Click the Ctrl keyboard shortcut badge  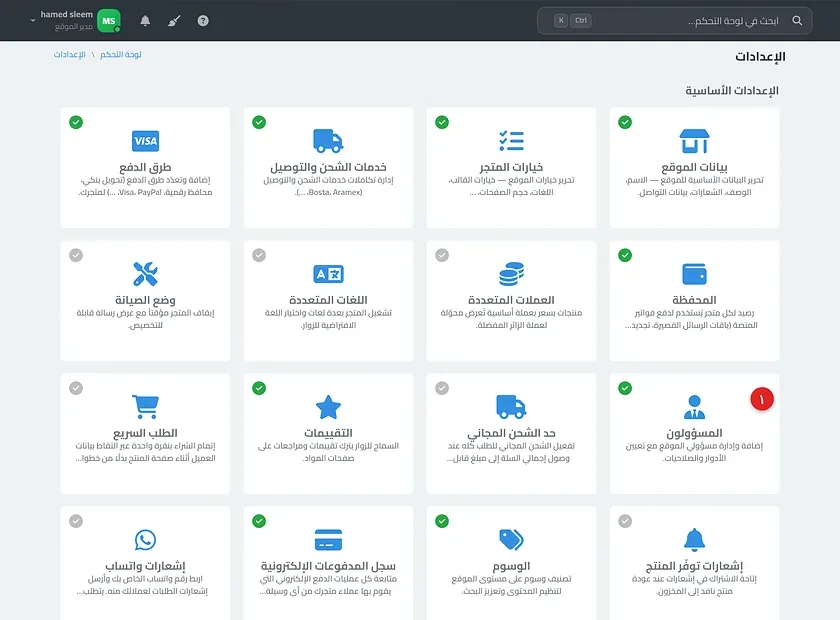point(581,20)
